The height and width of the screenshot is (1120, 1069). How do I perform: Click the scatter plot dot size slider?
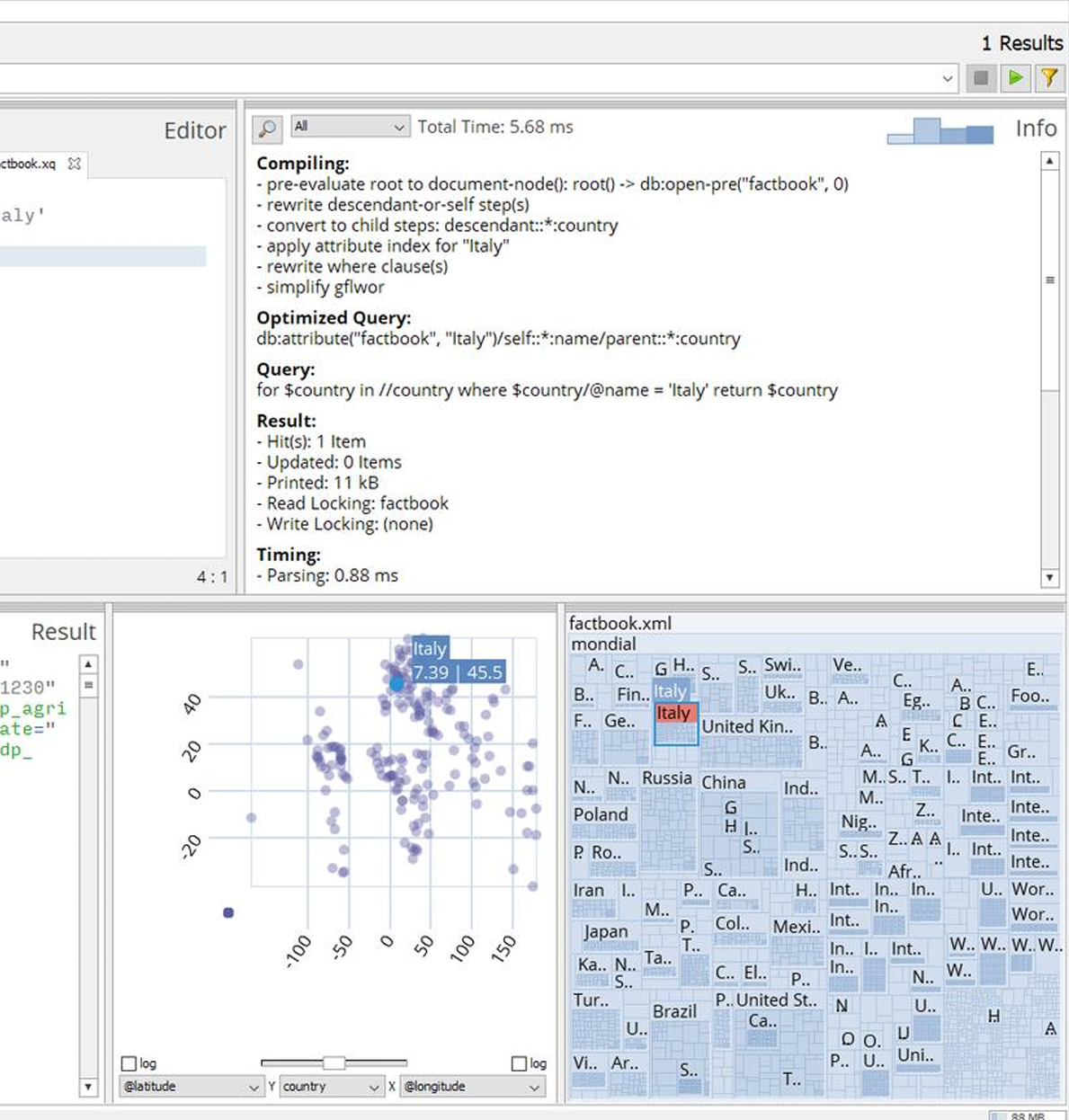(334, 1063)
